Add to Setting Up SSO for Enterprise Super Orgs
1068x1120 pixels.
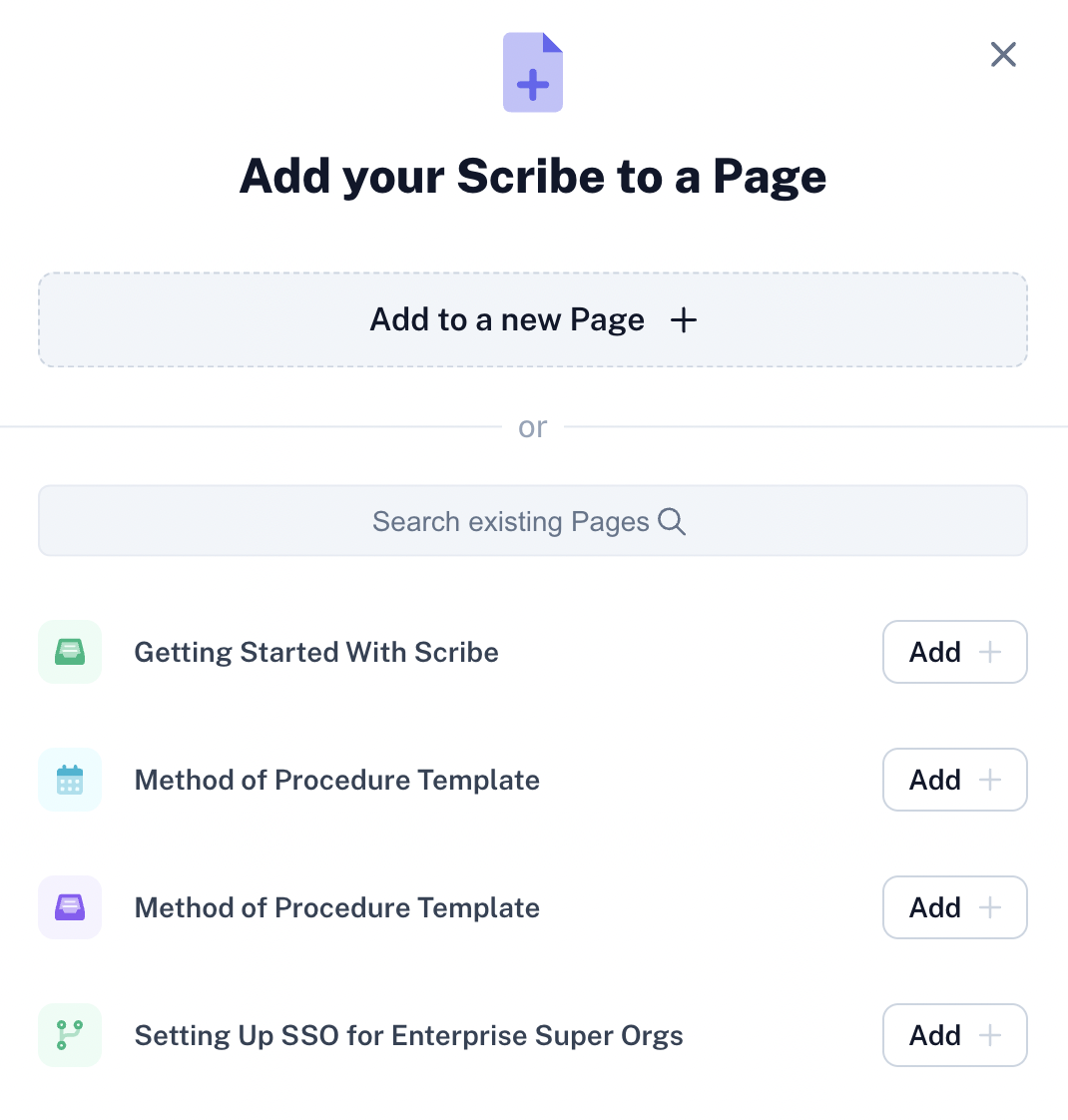(955, 1035)
